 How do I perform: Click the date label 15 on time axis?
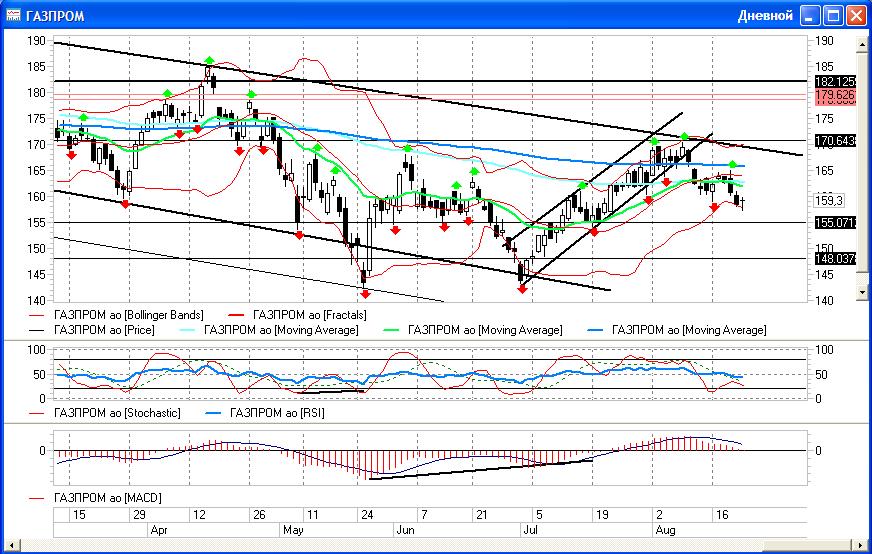click(80, 515)
